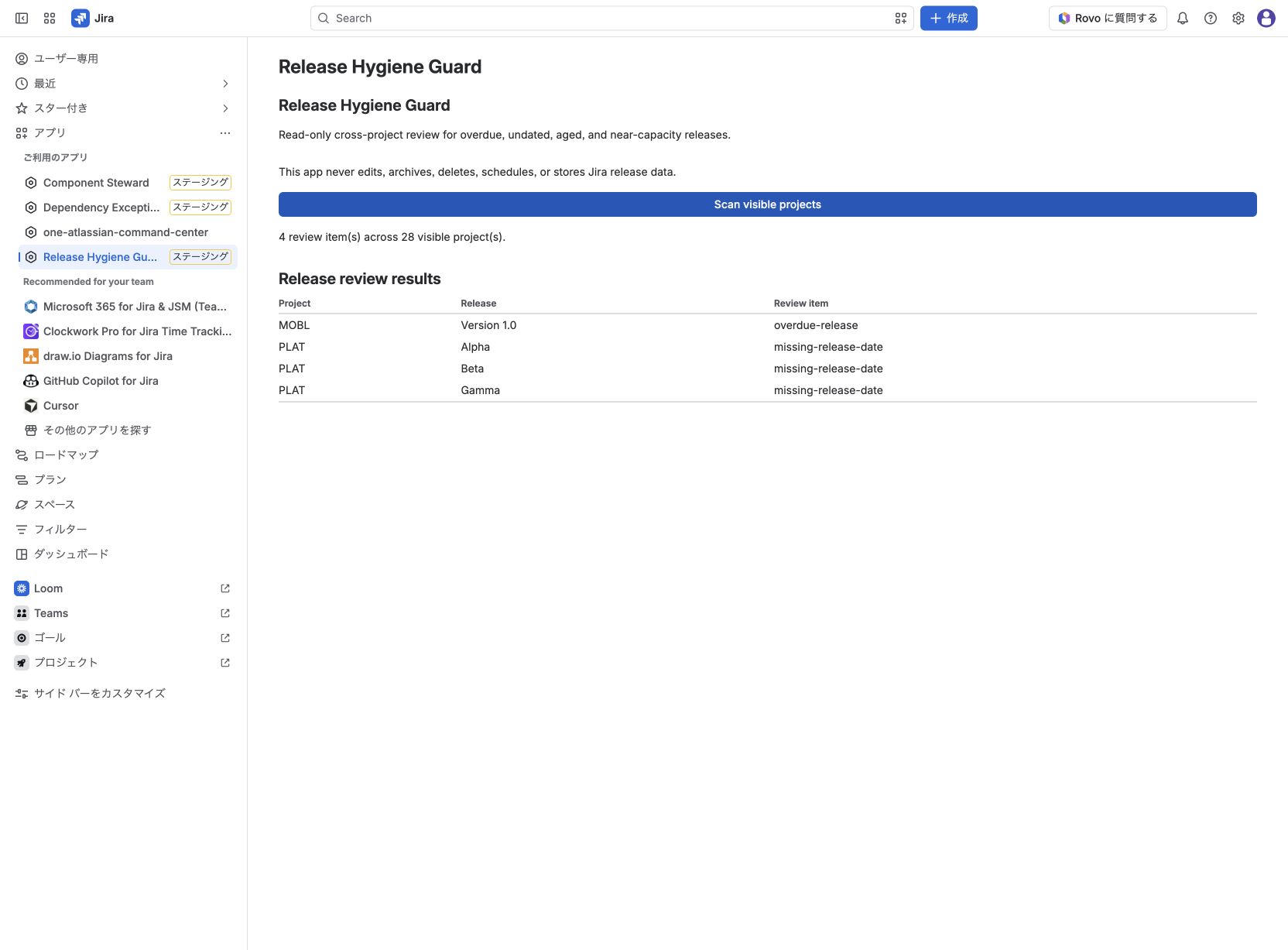The image size is (1288, 950).
Task: Select missing-release-date in the Gamma row
Action: (x=828, y=390)
